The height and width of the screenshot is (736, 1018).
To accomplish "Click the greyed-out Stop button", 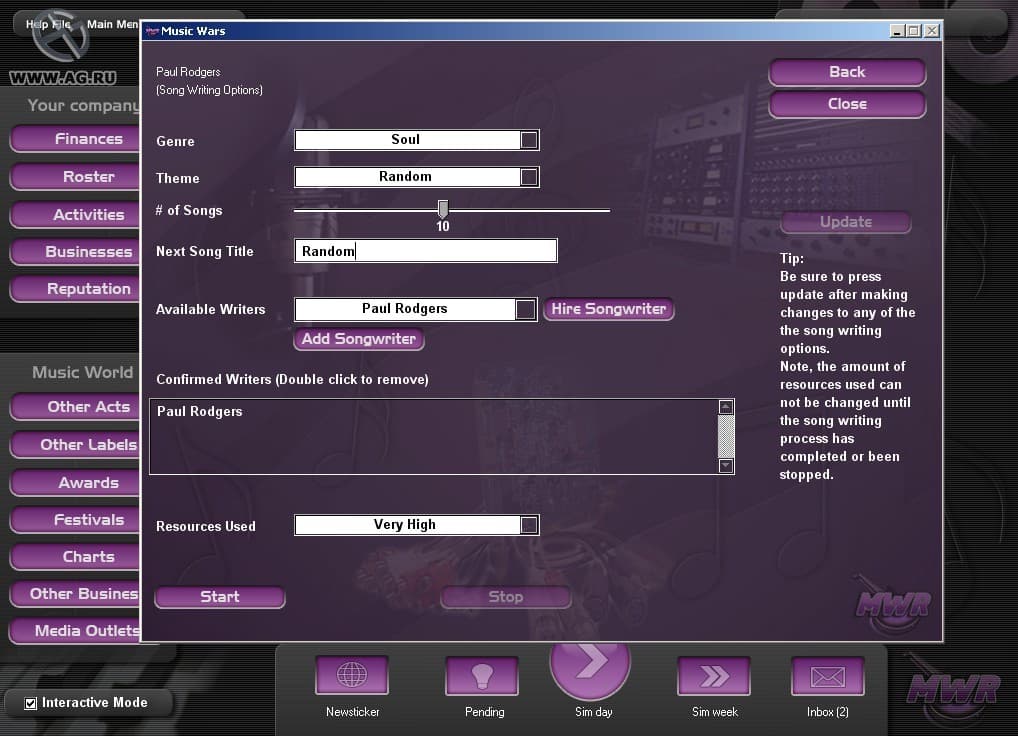I will point(505,597).
